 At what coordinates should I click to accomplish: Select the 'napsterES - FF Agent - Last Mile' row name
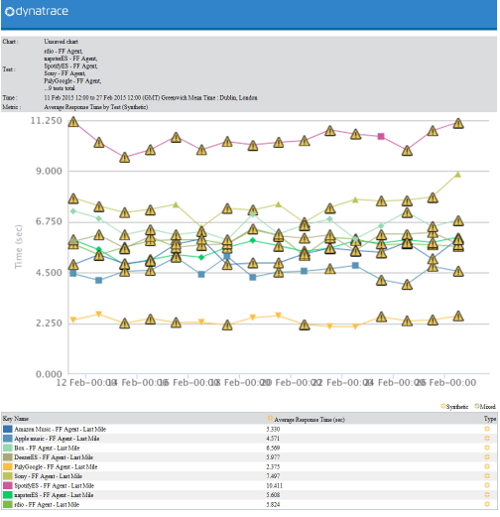pyautogui.click(x=54, y=495)
